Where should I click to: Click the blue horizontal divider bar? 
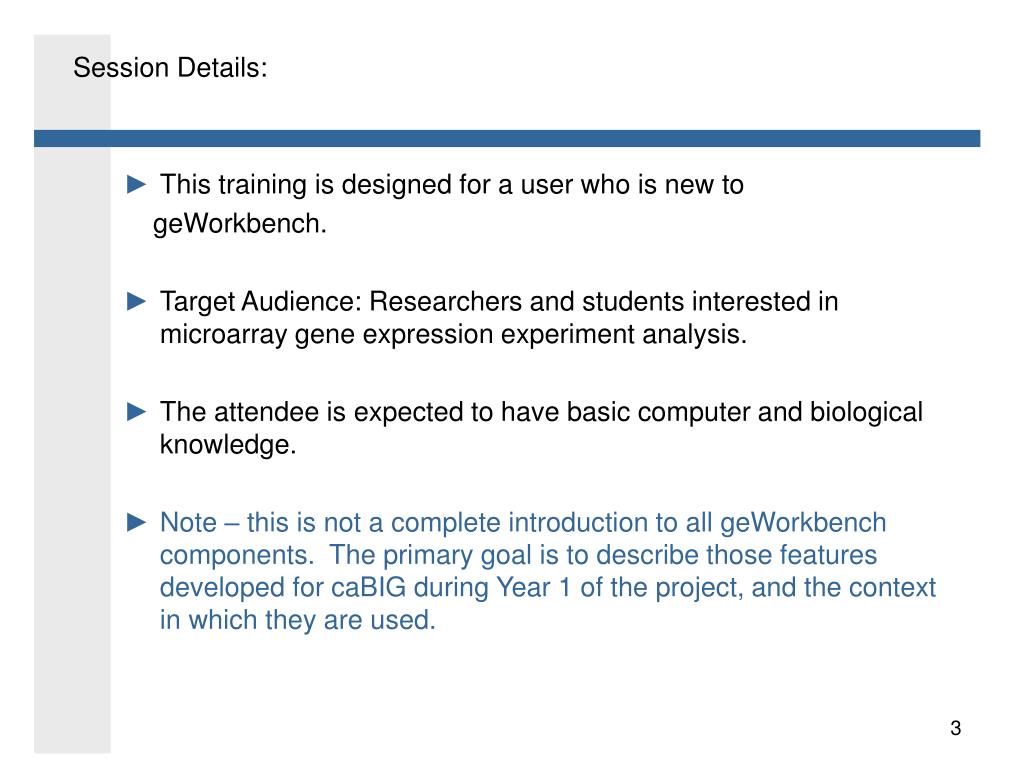pos(507,138)
